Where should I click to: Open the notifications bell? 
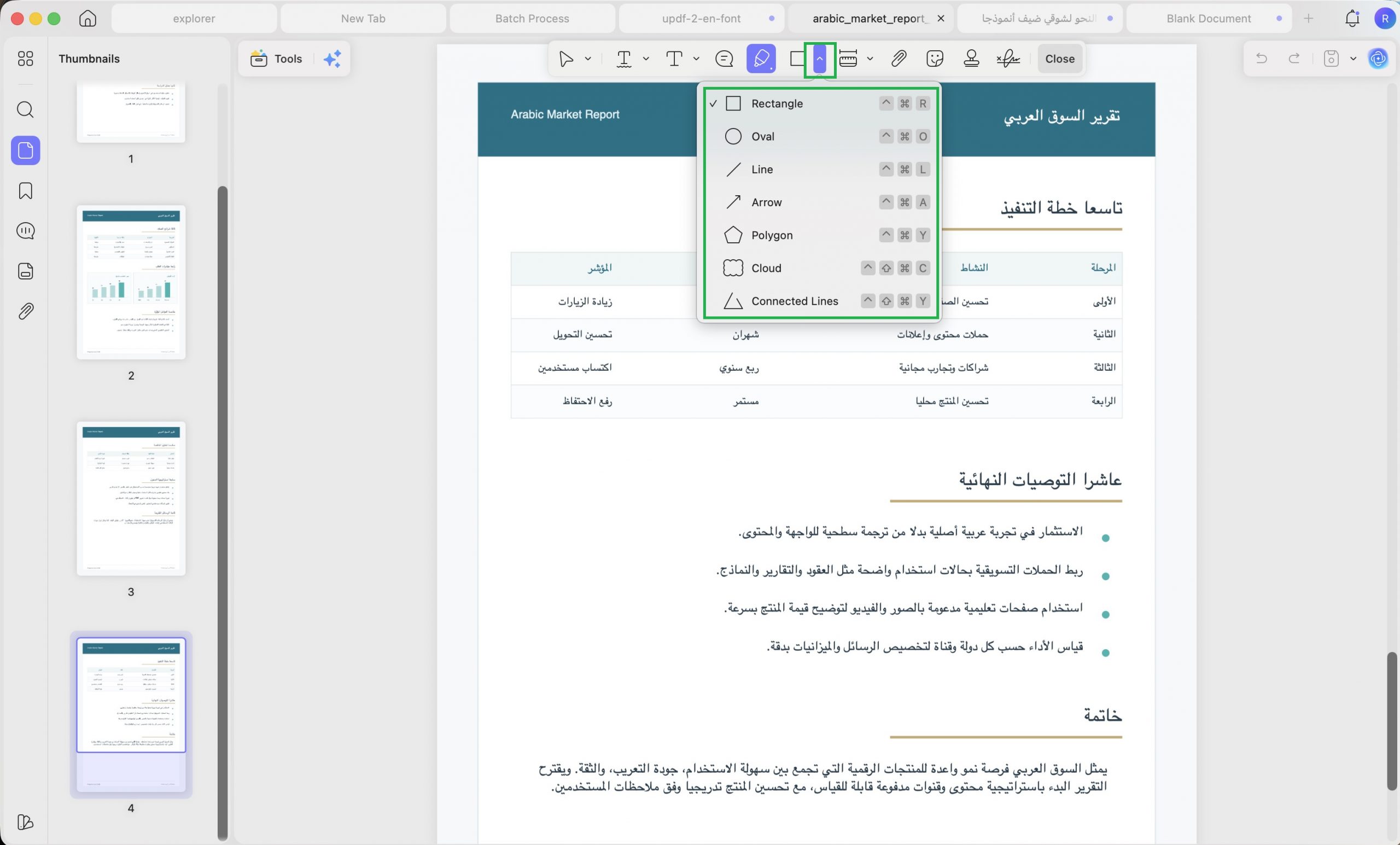click(x=1352, y=18)
